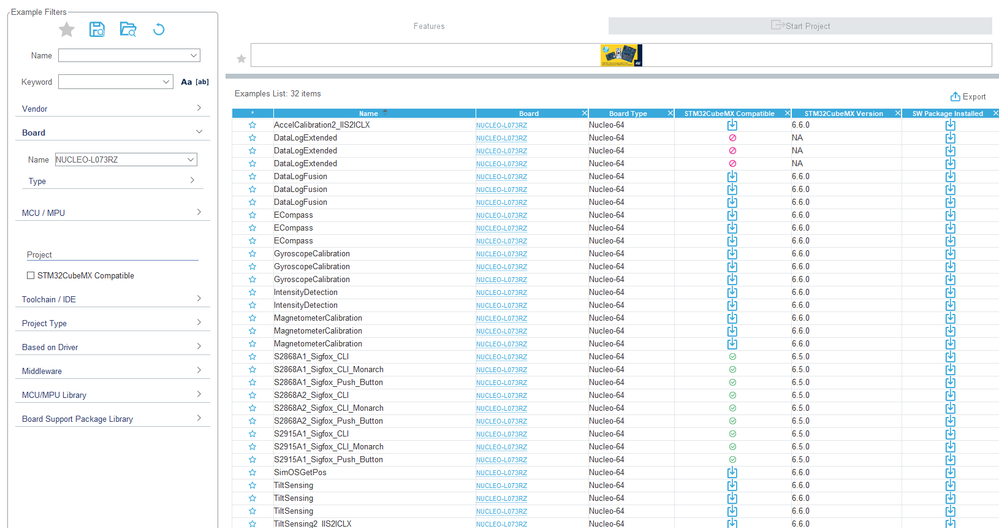Click the Export button
The image size is (999, 528).
pyautogui.click(x=968, y=97)
